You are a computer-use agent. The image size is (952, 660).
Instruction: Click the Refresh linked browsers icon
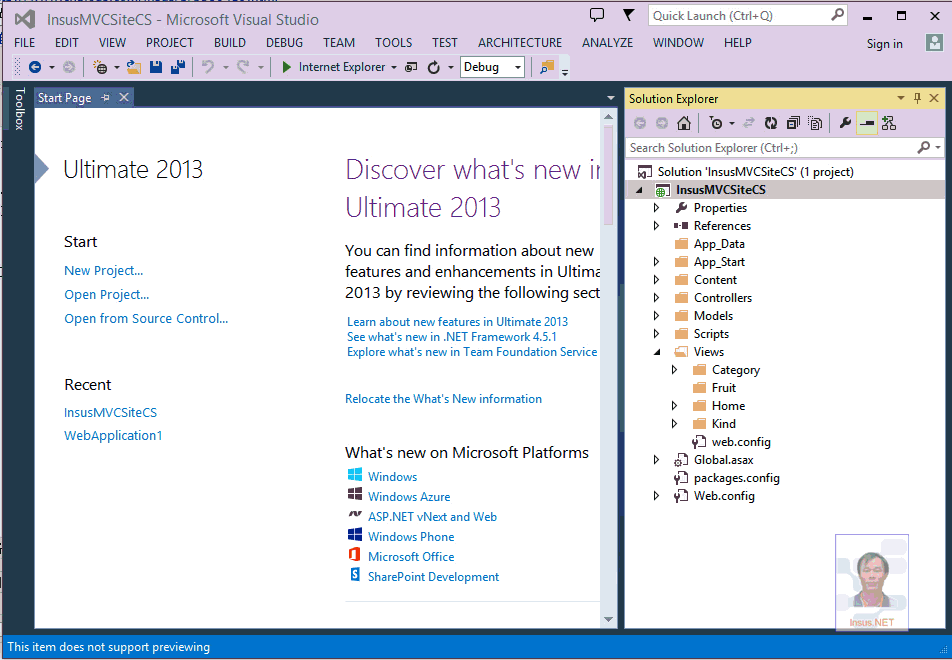(434, 67)
